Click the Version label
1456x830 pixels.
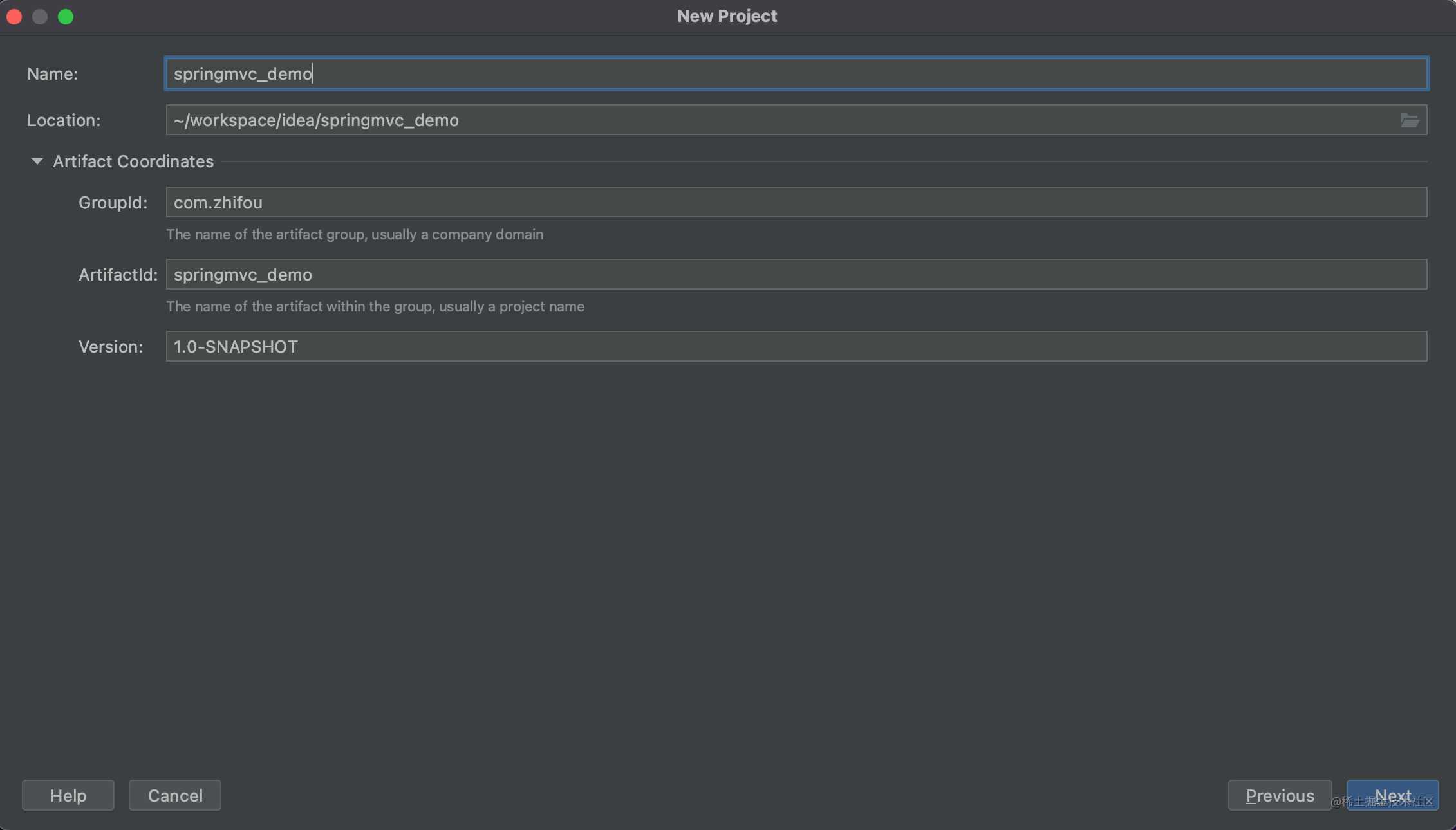point(110,347)
